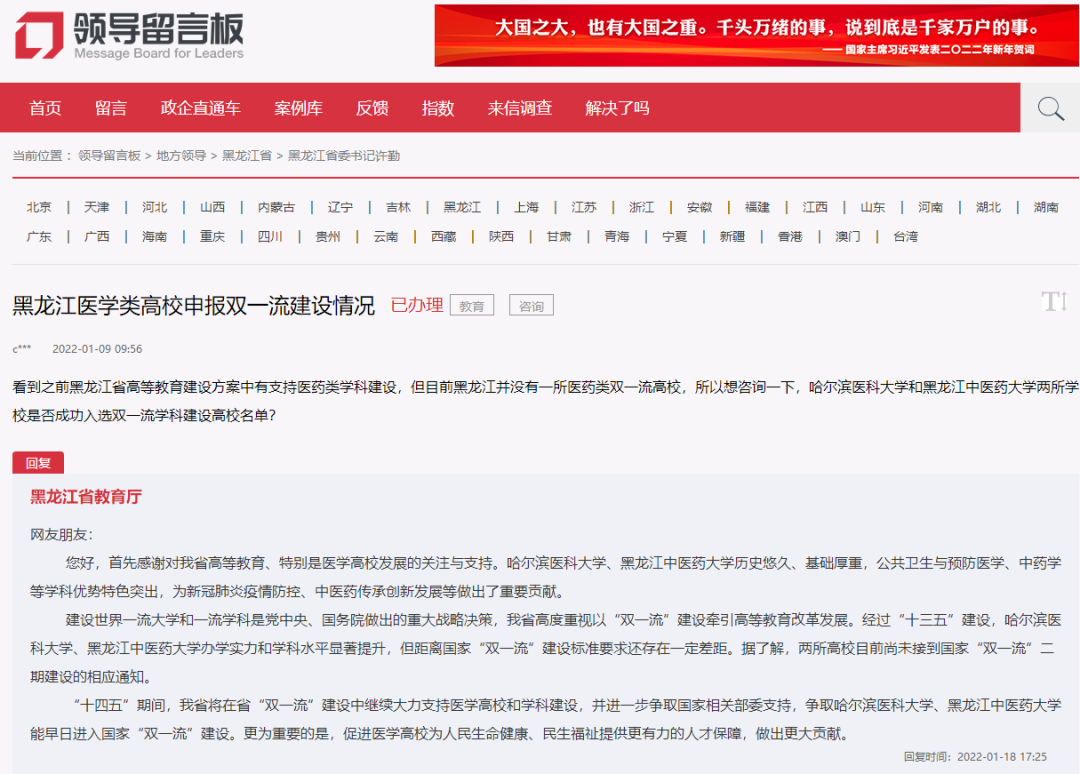The height and width of the screenshot is (774, 1080).
Task: Click the 咨询 type tag
Action: tap(531, 306)
